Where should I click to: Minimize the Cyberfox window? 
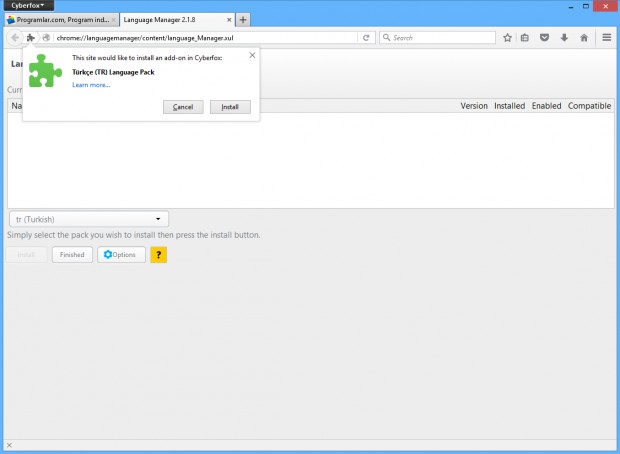571,6
